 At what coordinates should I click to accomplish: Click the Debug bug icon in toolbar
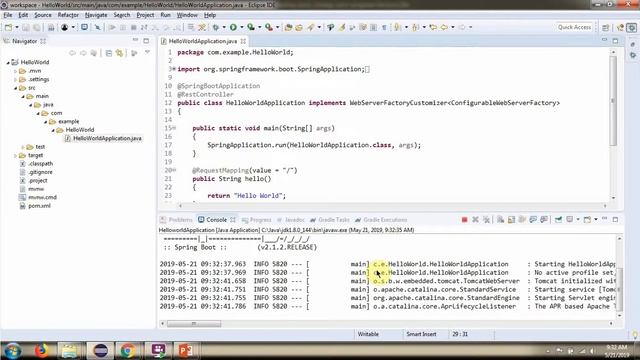[216, 27]
